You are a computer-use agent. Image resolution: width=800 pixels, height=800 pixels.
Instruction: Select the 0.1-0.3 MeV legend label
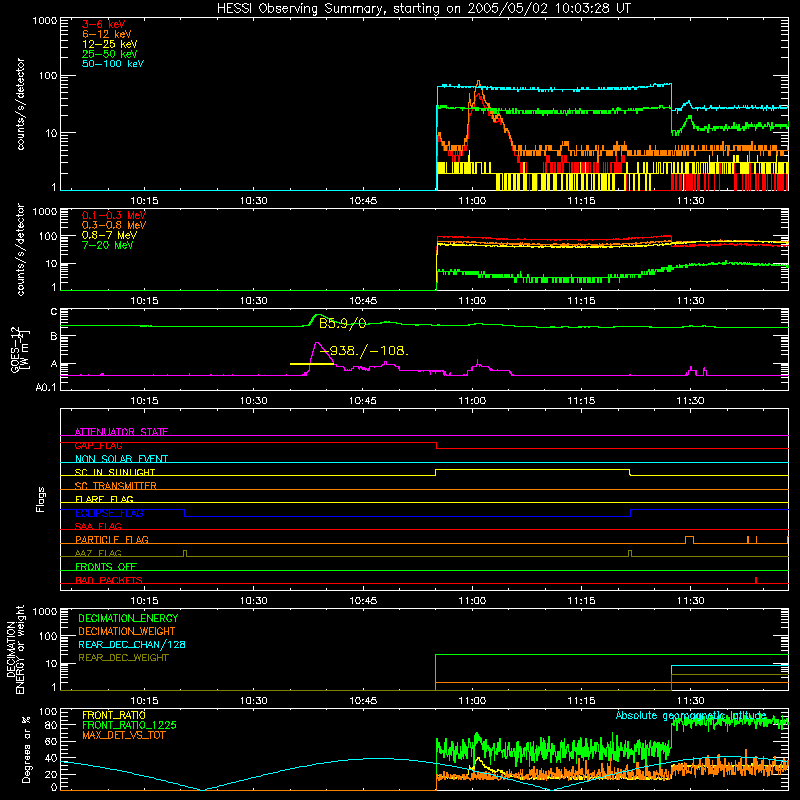pos(114,215)
